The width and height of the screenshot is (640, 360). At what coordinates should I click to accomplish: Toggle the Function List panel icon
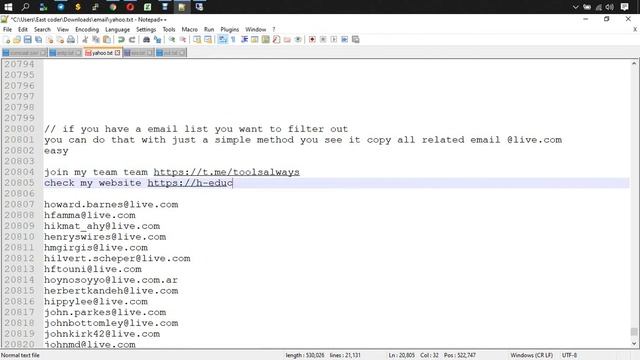tap(276, 40)
